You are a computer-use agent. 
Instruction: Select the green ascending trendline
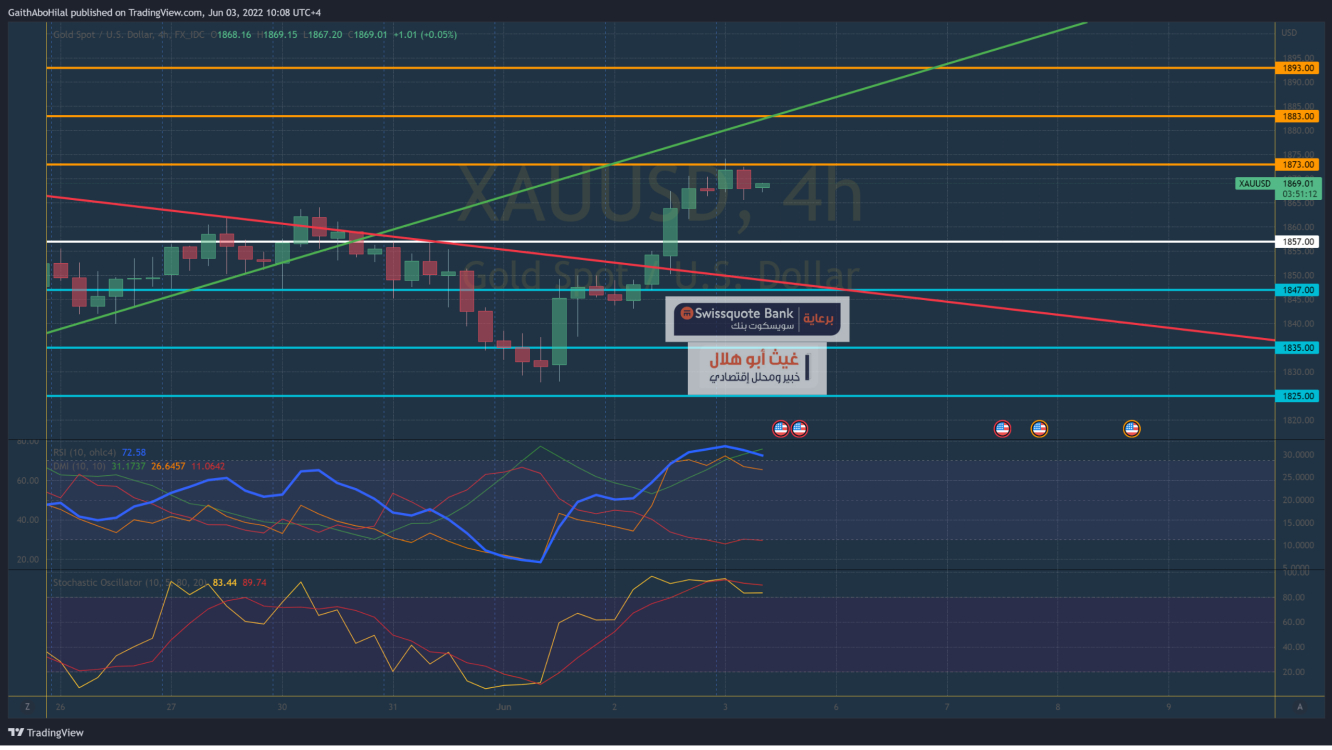pos(566,177)
